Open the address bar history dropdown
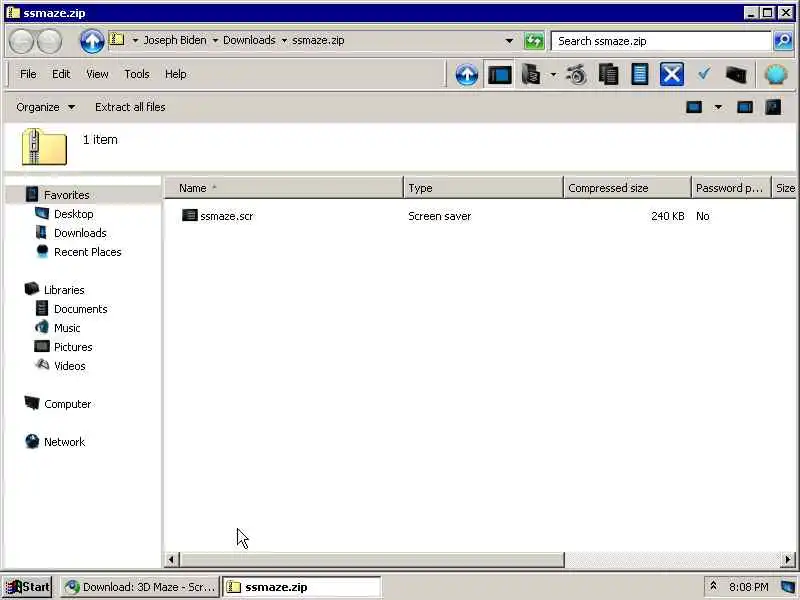Image resolution: width=800 pixels, height=600 pixels. [509, 41]
